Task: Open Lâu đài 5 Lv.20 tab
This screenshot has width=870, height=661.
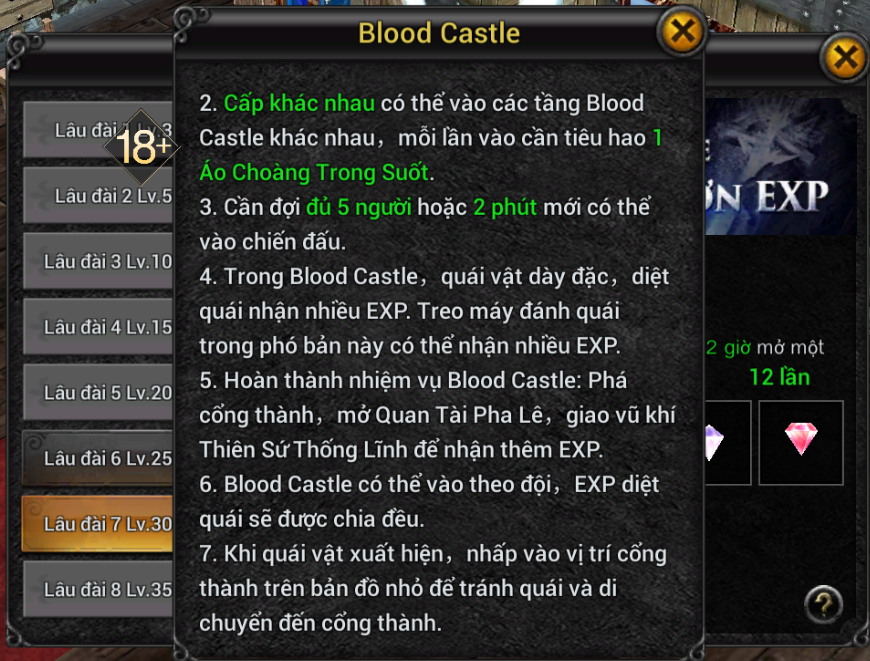Action: [98, 392]
